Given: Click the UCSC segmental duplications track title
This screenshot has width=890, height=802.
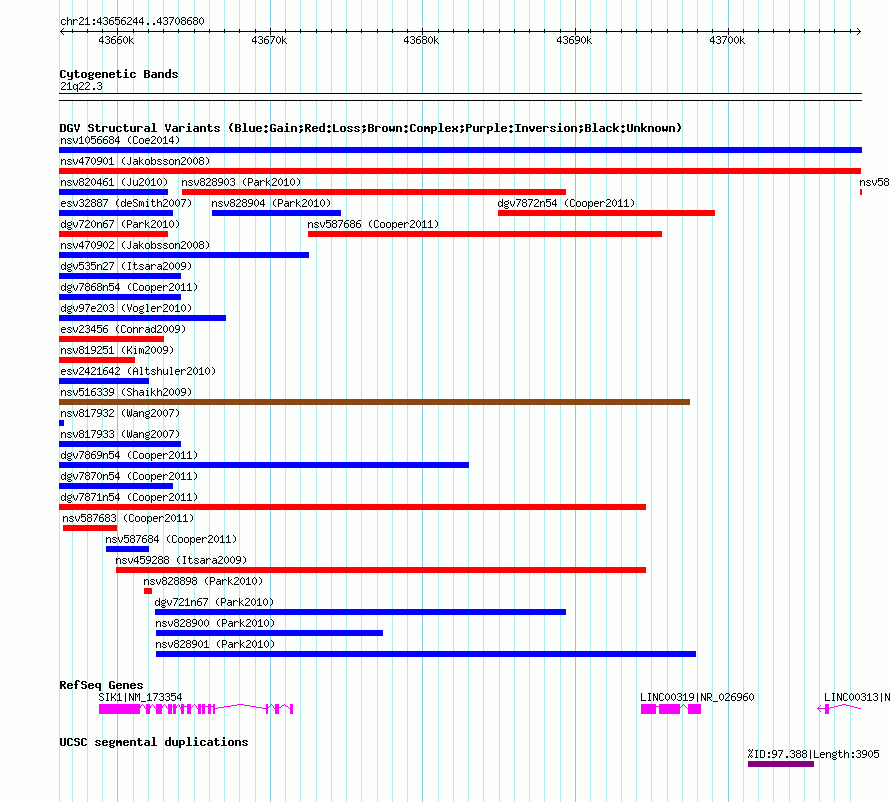Looking at the screenshot, I should (x=154, y=742).
